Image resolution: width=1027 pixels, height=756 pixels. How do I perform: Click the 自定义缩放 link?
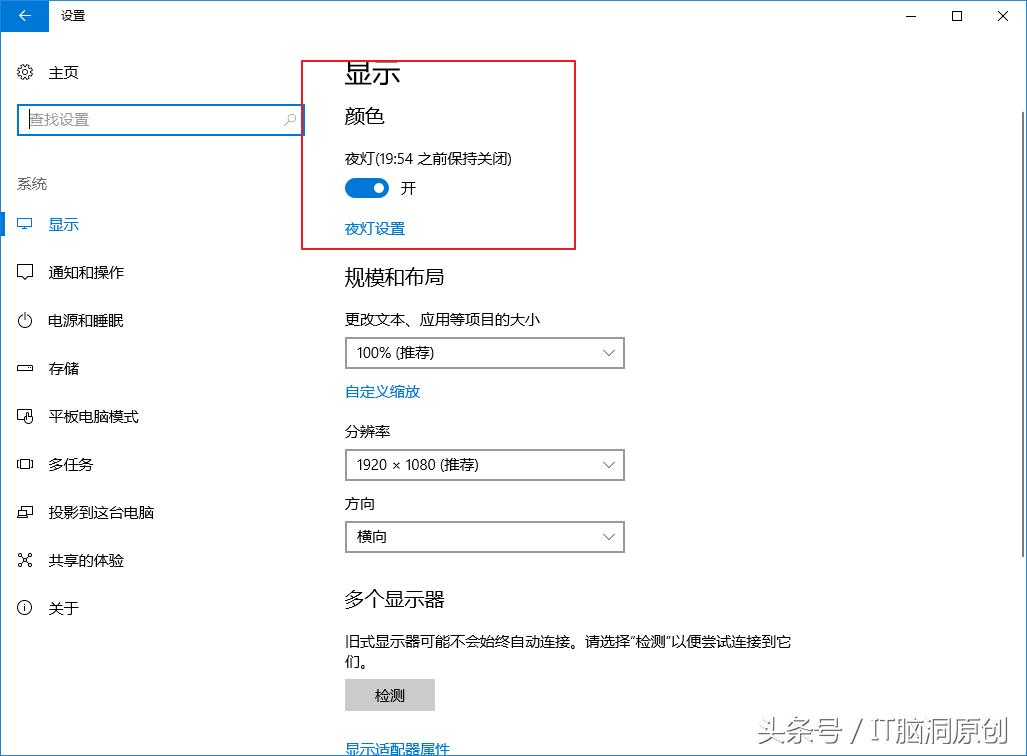(382, 391)
